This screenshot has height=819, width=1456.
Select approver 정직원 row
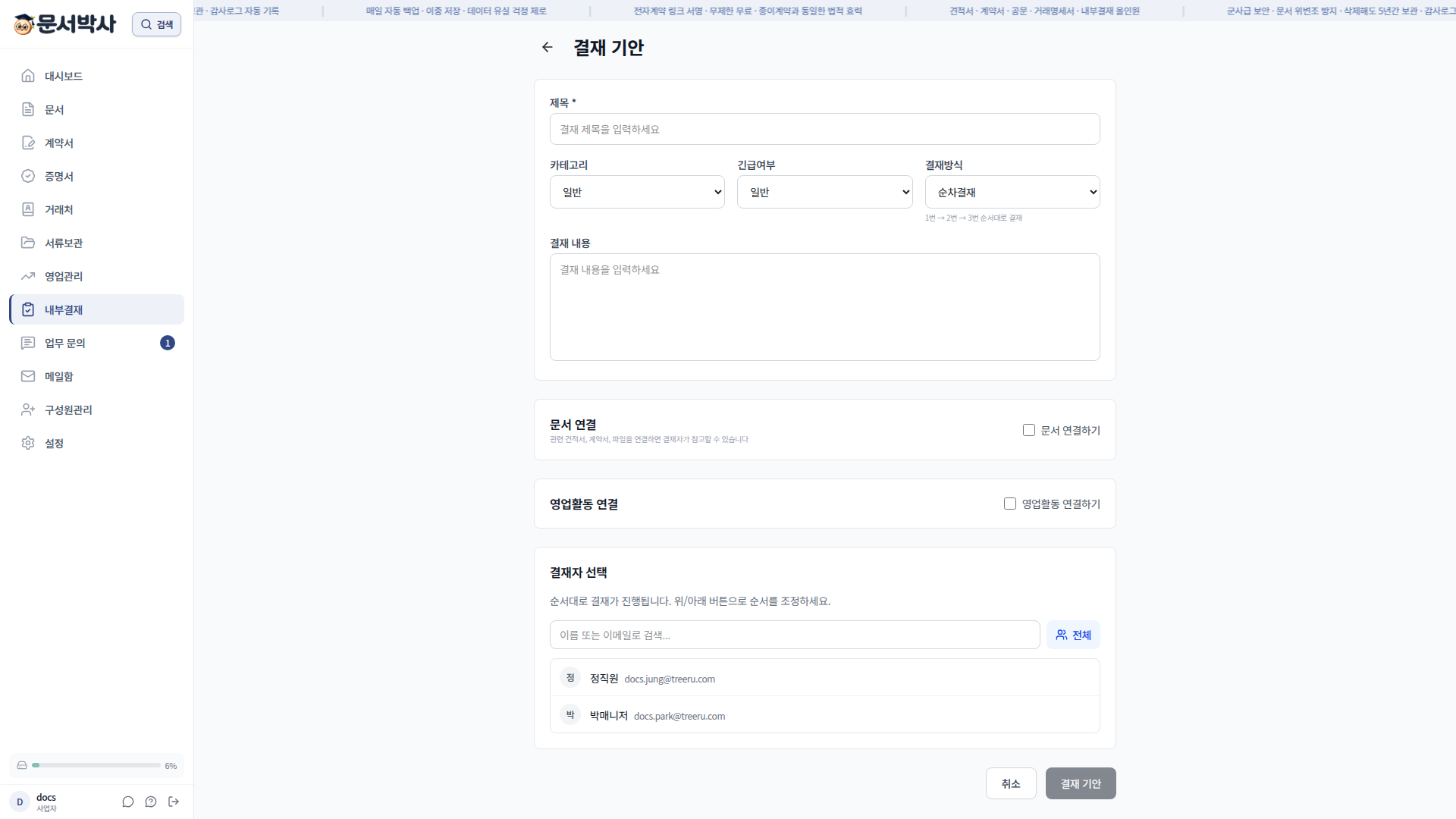point(824,678)
